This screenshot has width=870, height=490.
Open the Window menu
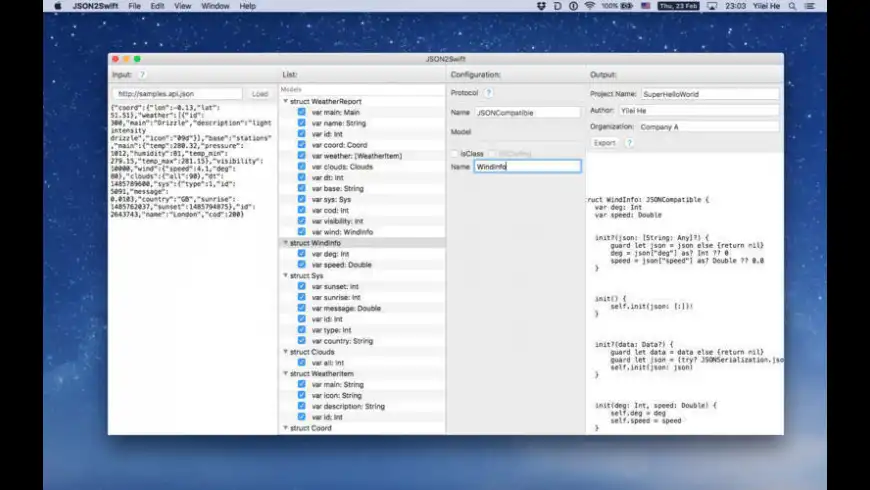coord(215,6)
